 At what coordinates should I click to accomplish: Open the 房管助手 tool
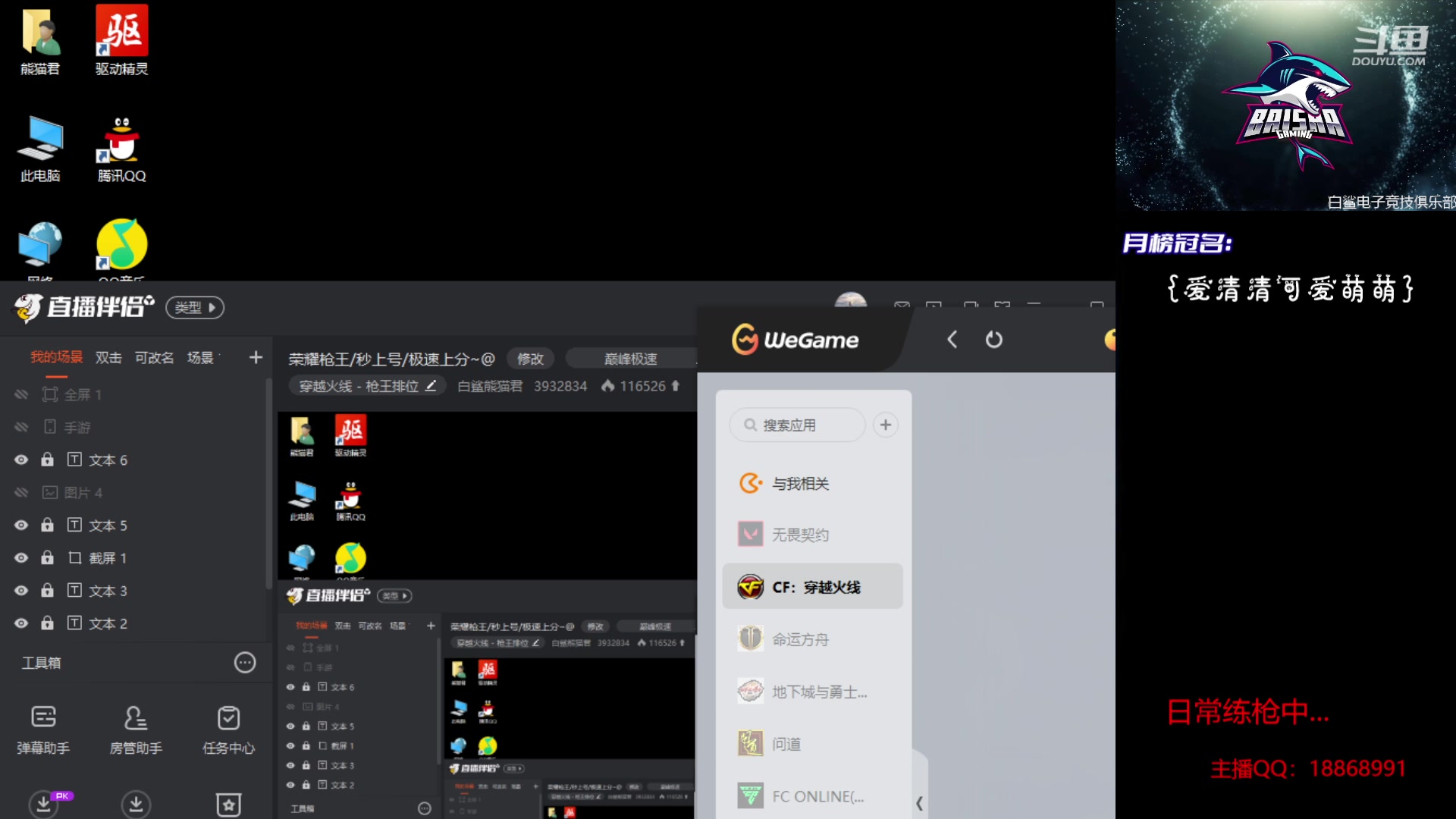tap(136, 730)
